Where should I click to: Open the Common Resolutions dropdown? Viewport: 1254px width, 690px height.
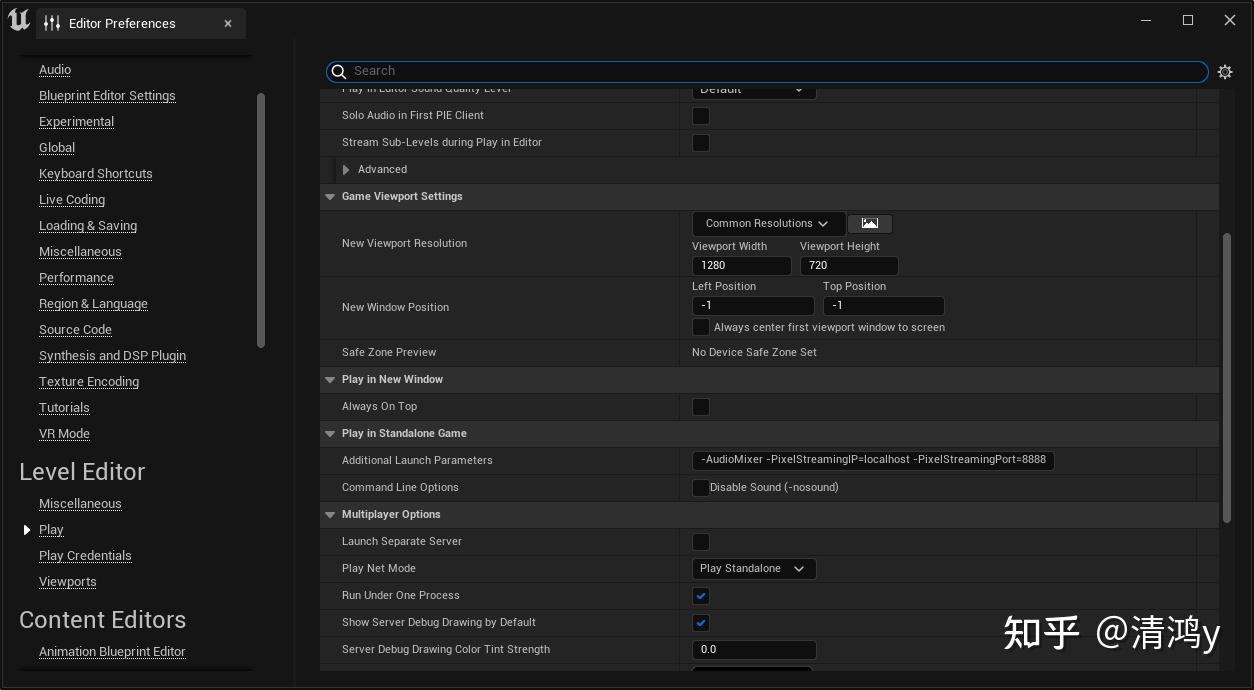pos(767,224)
